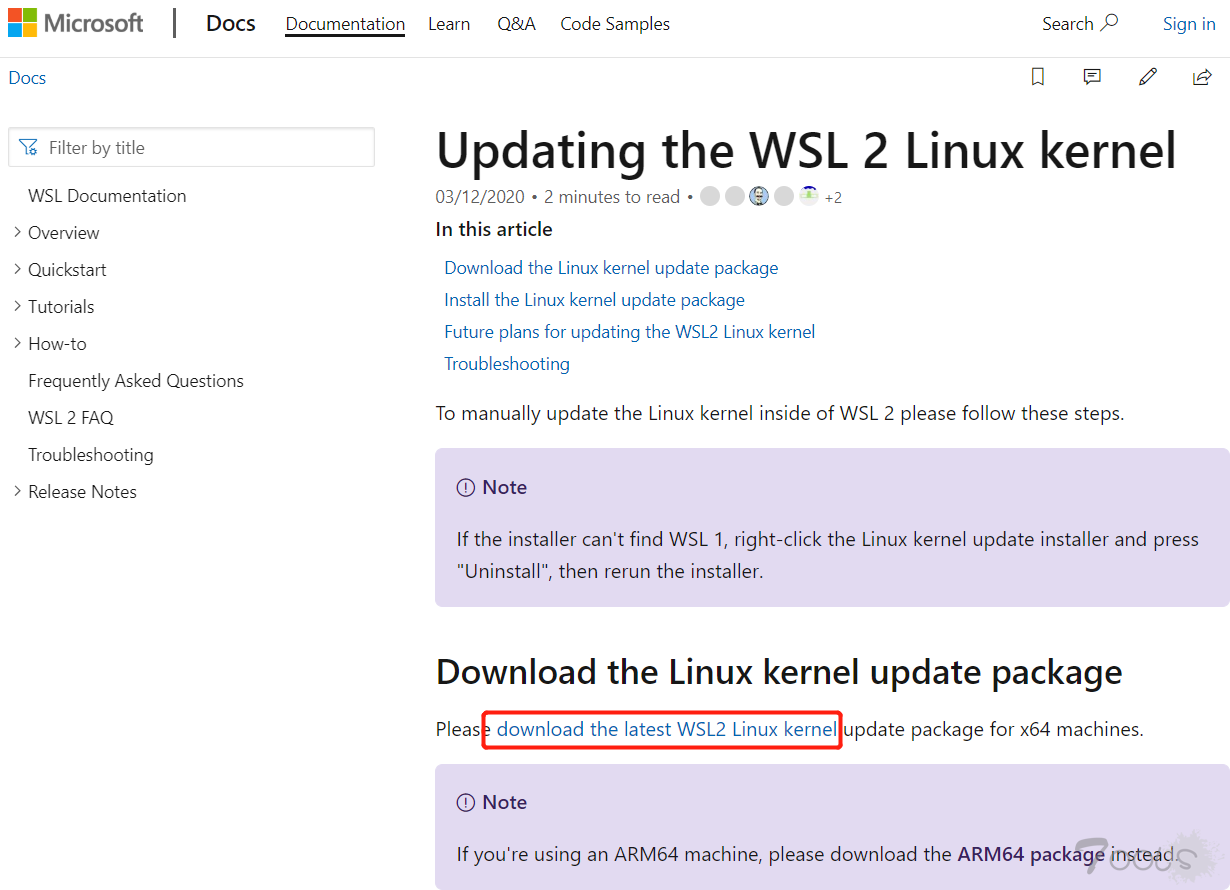The image size is (1230, 890).
Task: Click the Filter by title field
Action: coord(191,147)
